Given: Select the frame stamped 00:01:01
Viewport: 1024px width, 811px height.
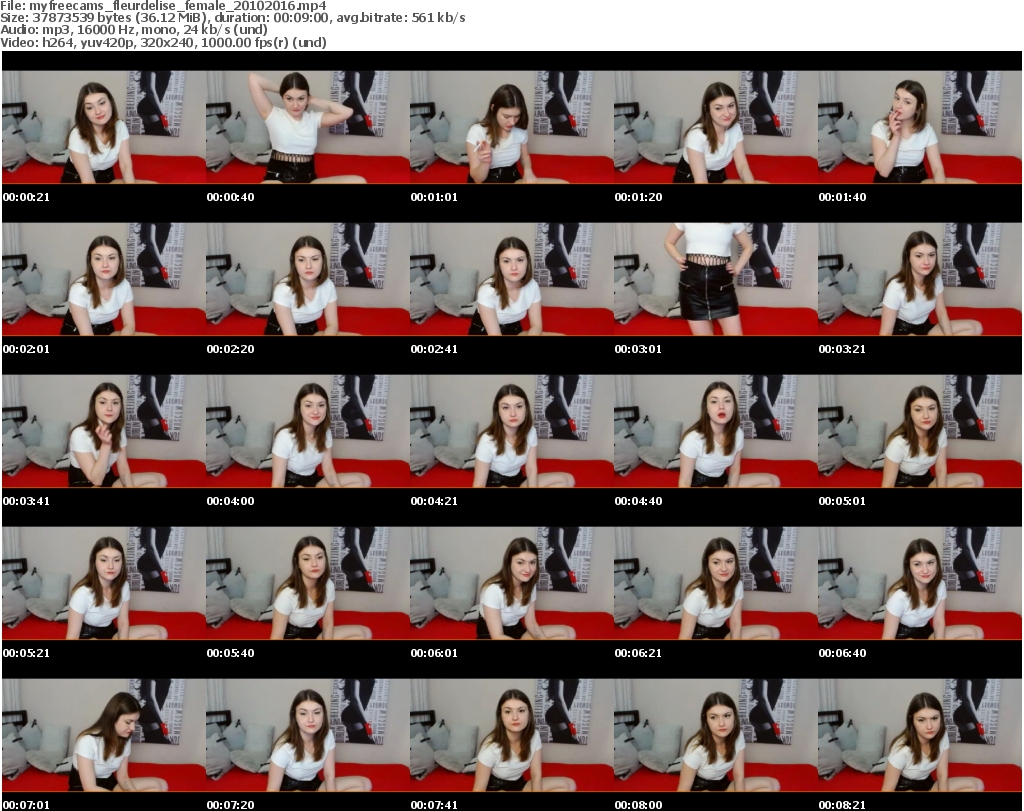Looking at the screenshot, I should (x=512, y=127).
